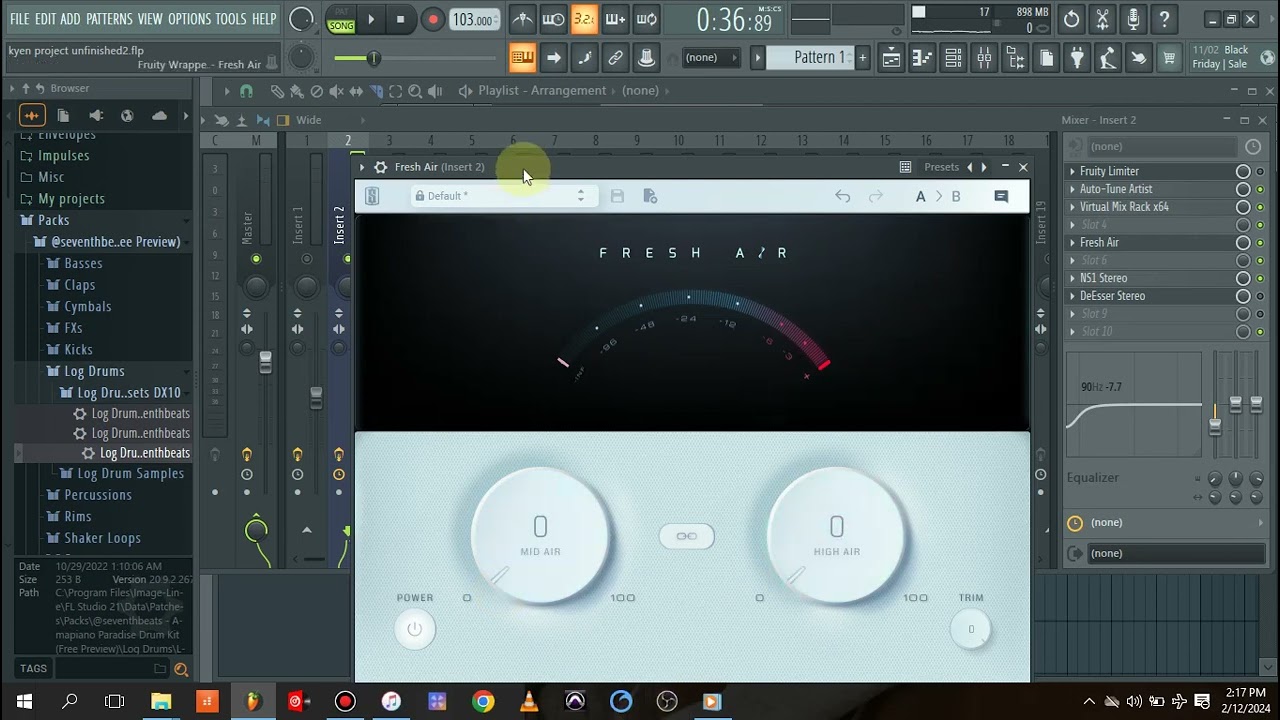Open the Fruity Limiter slot menu arrow

(x=1072, y=171)
